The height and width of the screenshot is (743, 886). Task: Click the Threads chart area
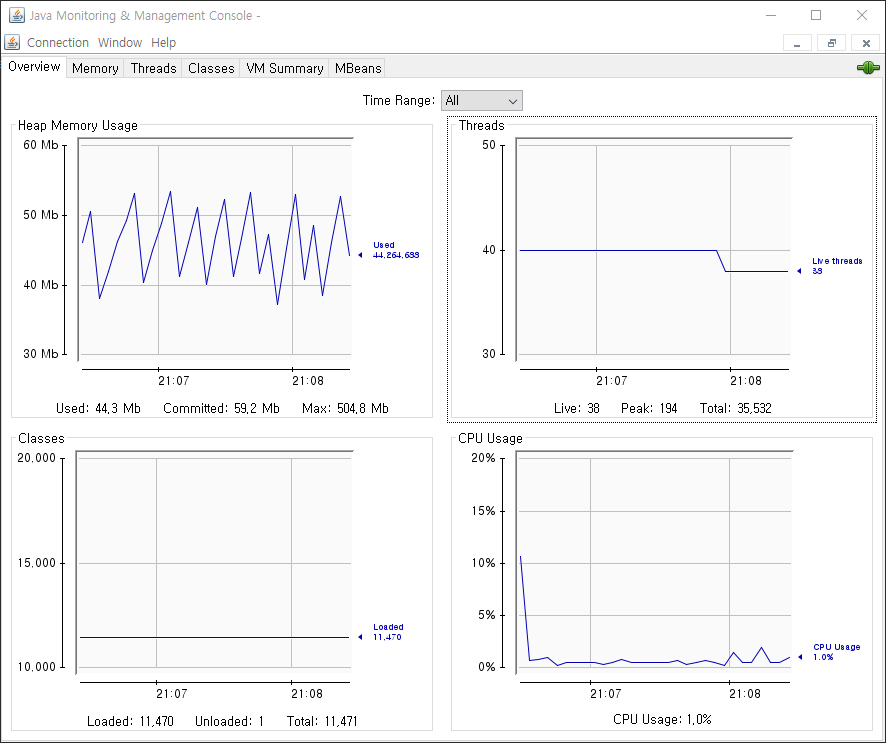click(654, 249)
